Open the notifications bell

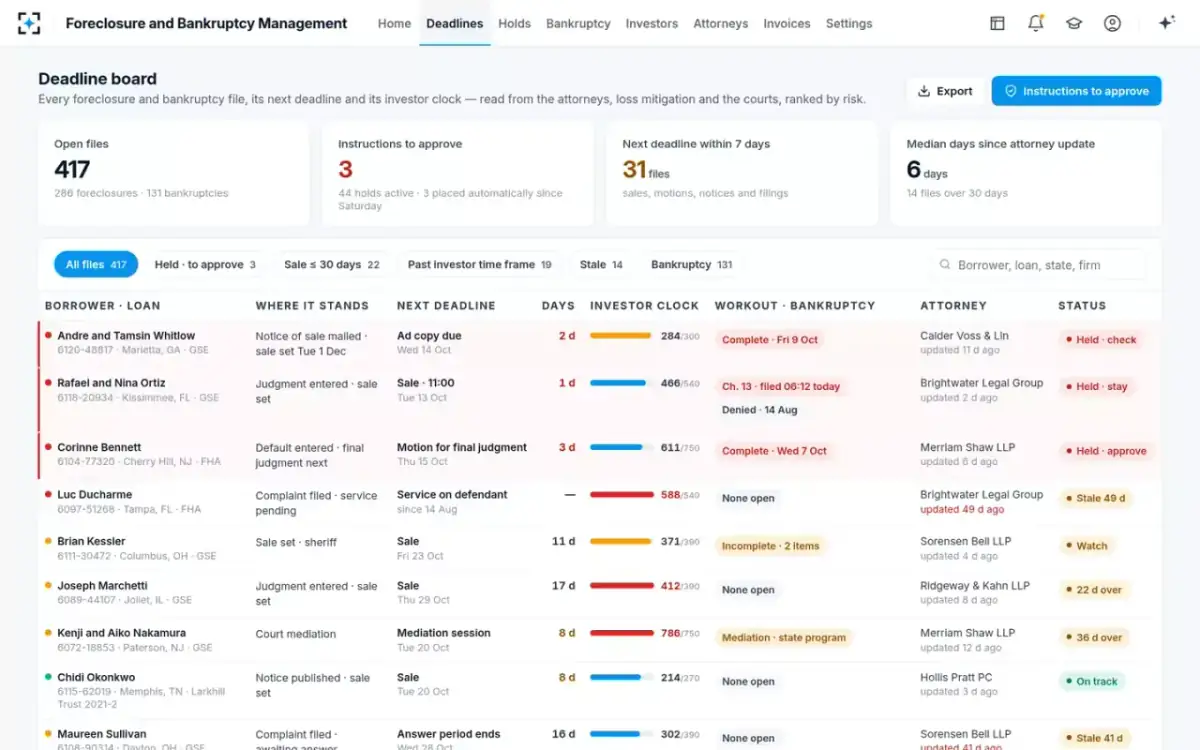(1036, 23)
